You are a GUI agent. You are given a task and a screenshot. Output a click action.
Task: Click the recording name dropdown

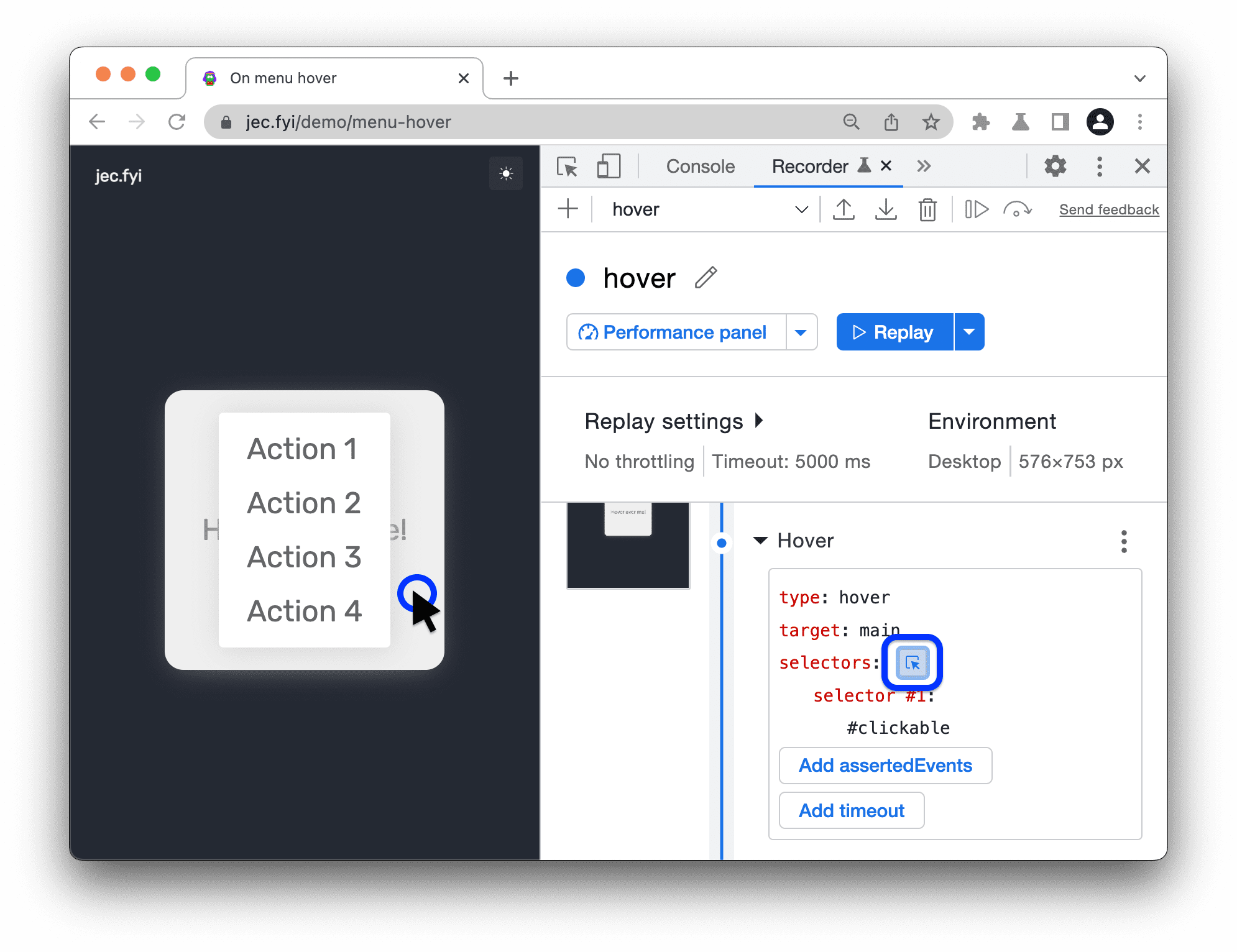pyautogui.click(x=799, y=208)
